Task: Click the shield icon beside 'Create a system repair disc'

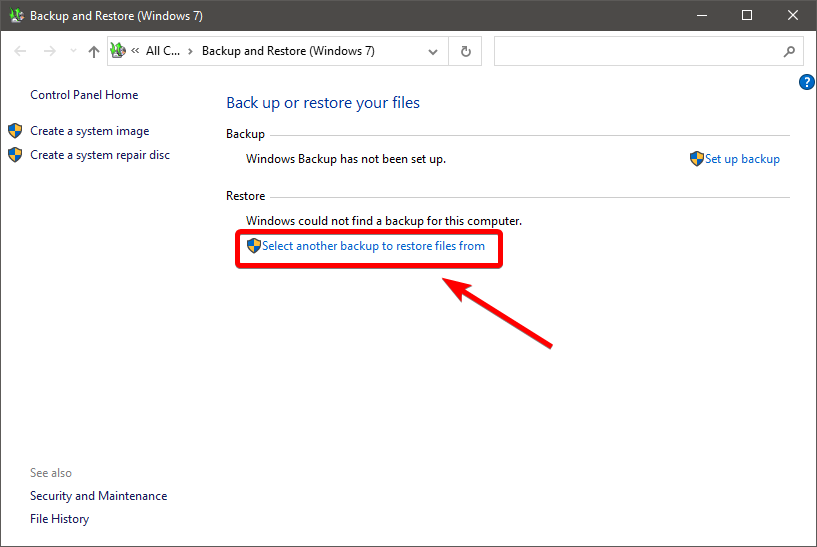Action: [x=15, y=155]
